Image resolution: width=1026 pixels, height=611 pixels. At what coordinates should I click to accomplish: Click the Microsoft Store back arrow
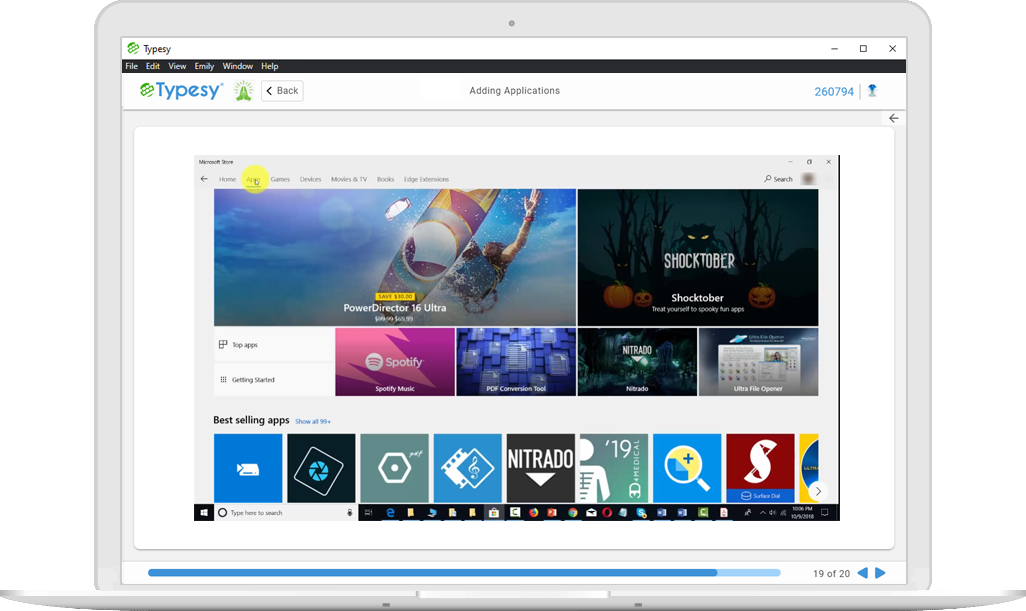(204, 179)
